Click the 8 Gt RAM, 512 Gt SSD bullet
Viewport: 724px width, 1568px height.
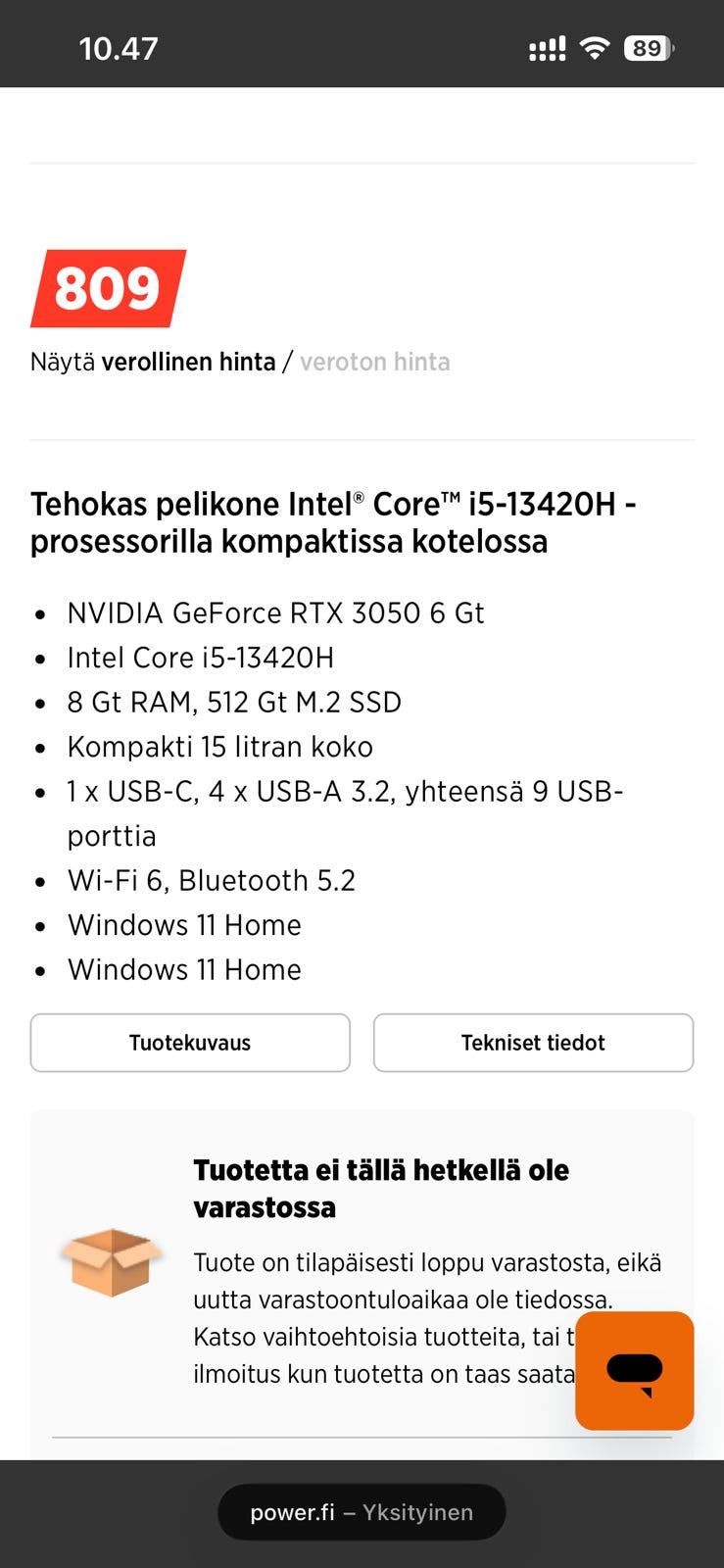click(234, 703)
